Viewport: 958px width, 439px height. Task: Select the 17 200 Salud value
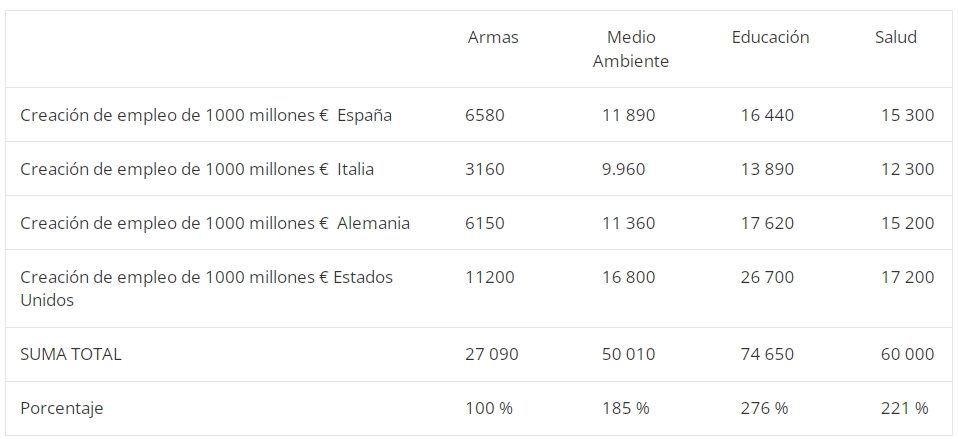coord(907,277)
